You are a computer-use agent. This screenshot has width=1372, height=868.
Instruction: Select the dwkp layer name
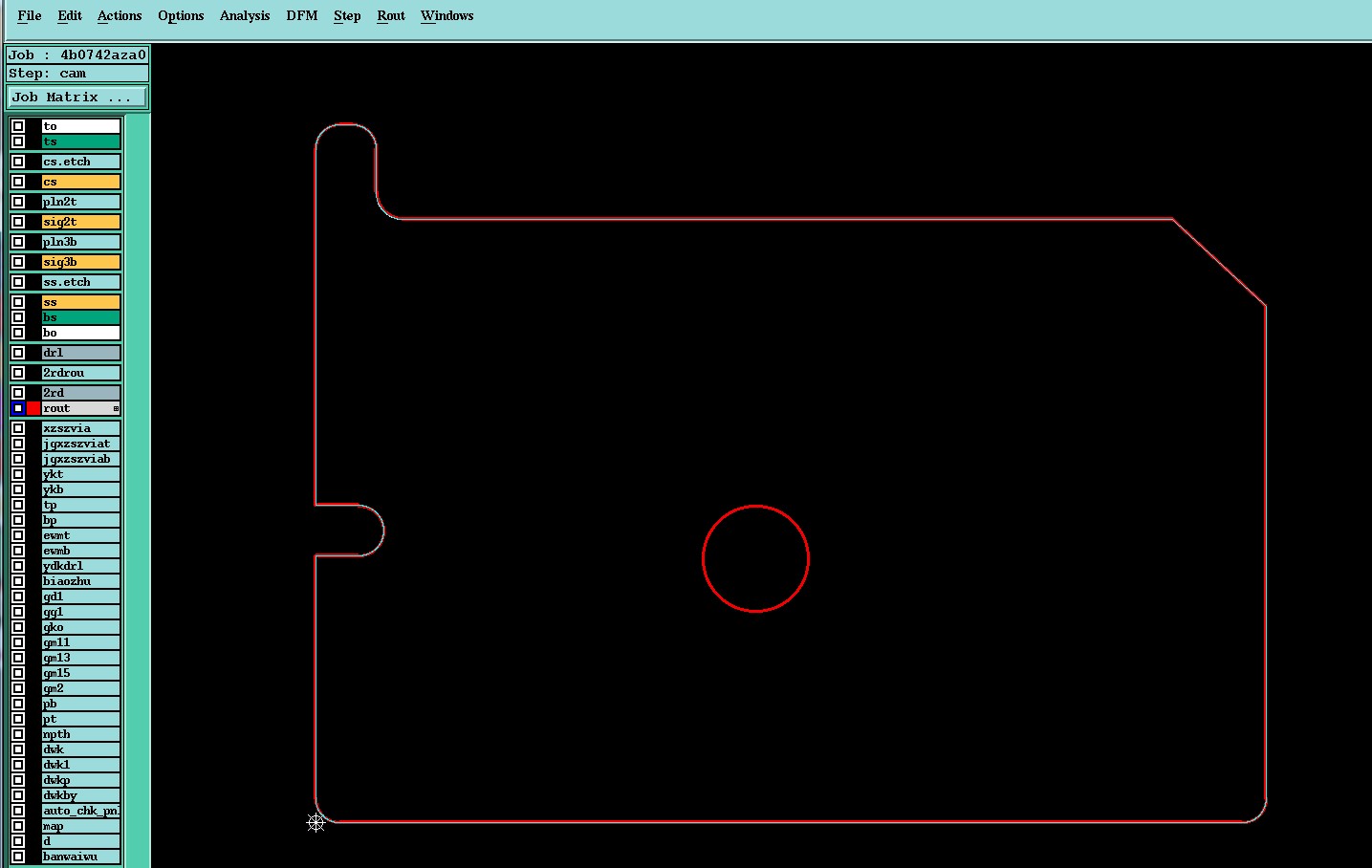pos(81,780)
